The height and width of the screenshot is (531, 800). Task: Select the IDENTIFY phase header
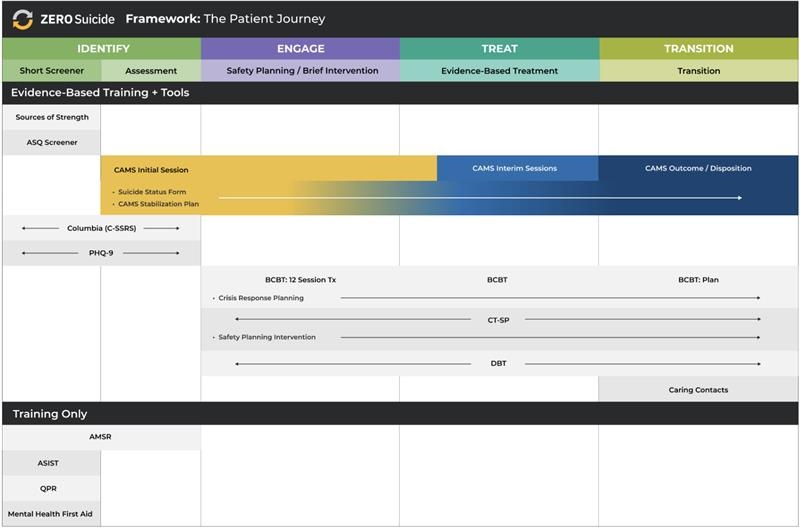(x=102, y=48)
